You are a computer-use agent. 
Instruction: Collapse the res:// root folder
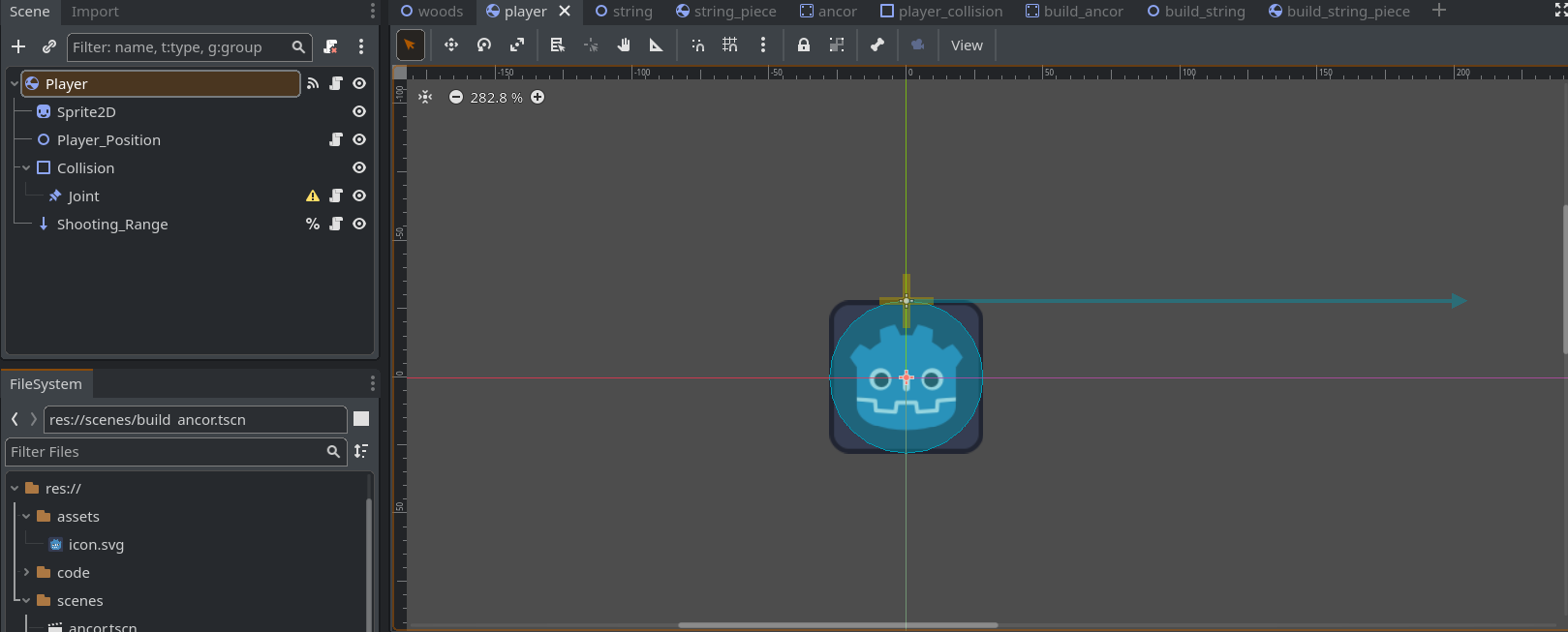click(15, 489)
